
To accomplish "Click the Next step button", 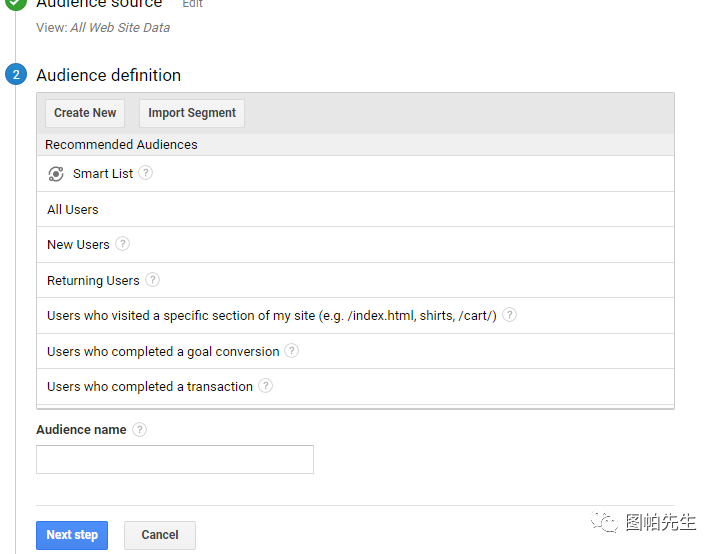I will coord(72,535).
